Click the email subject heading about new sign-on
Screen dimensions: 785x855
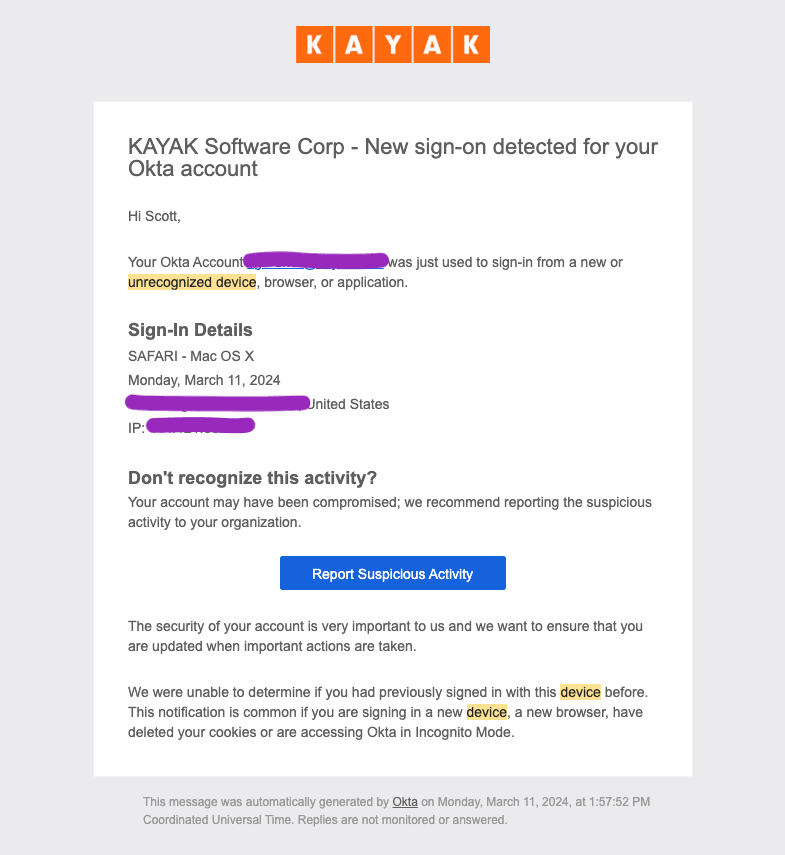tap(392, 158)
